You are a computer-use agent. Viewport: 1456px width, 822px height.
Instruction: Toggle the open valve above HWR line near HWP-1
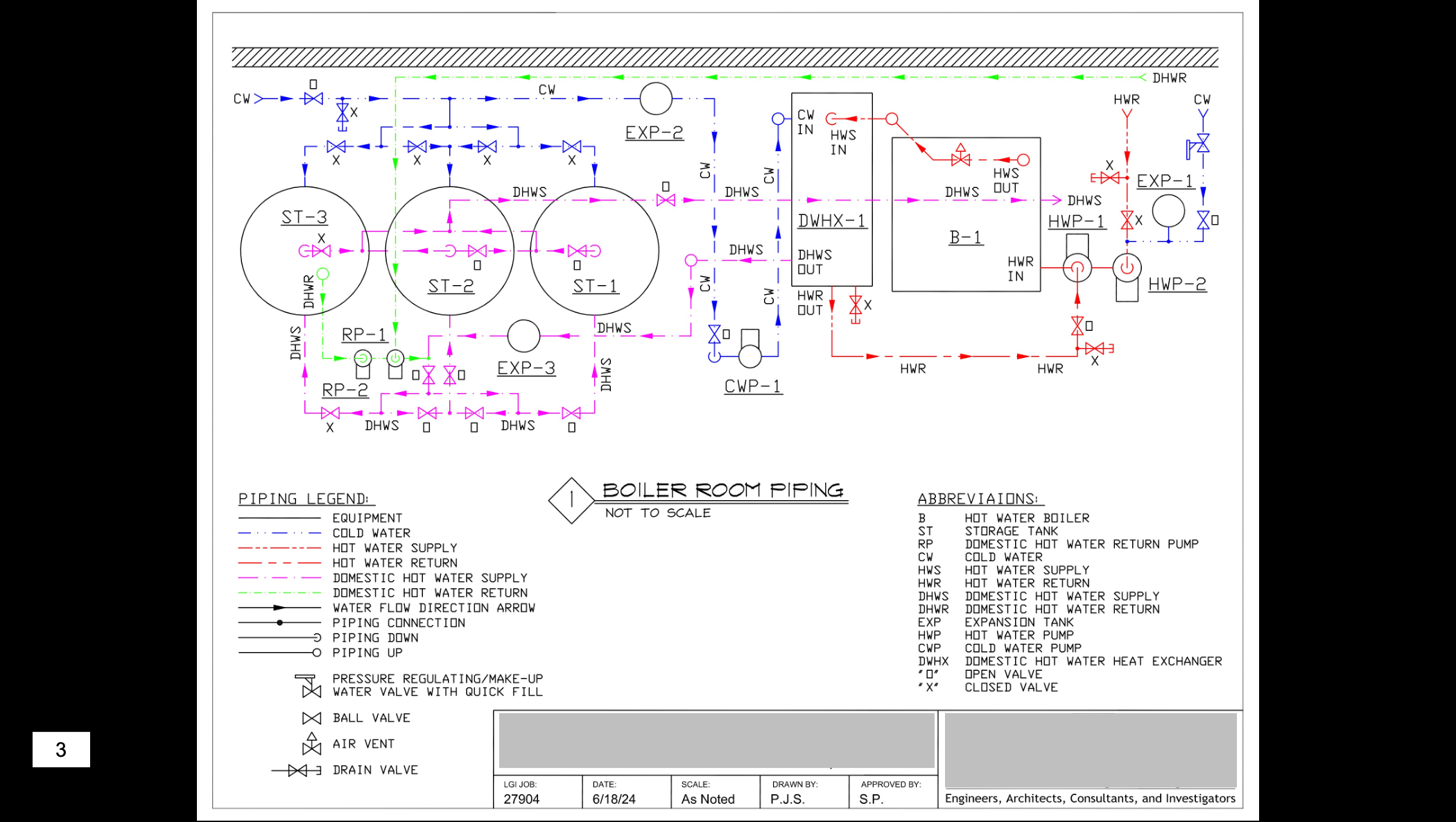pyautogui.click(x=1078, y=325)
